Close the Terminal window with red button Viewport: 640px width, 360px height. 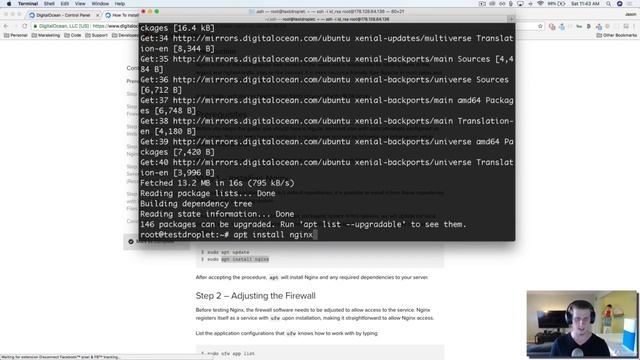(x=143, y=12)
